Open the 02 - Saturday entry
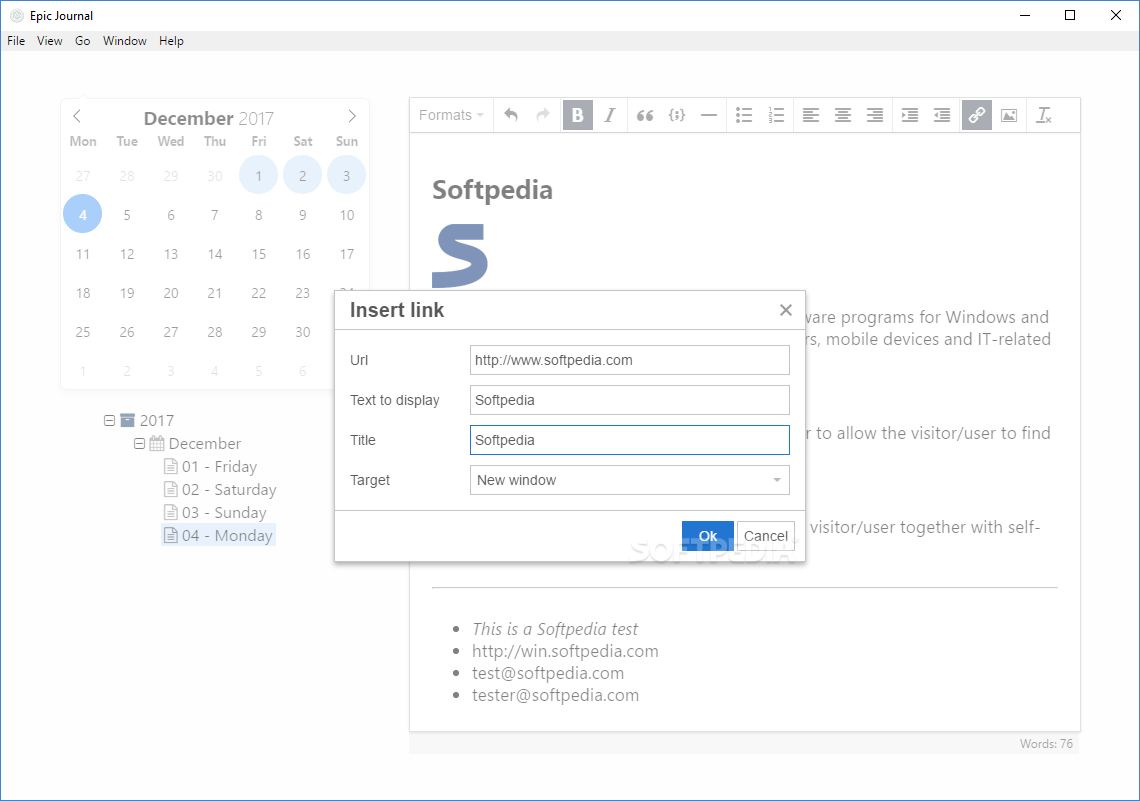 pyautogui.click(x=220, y=490)
